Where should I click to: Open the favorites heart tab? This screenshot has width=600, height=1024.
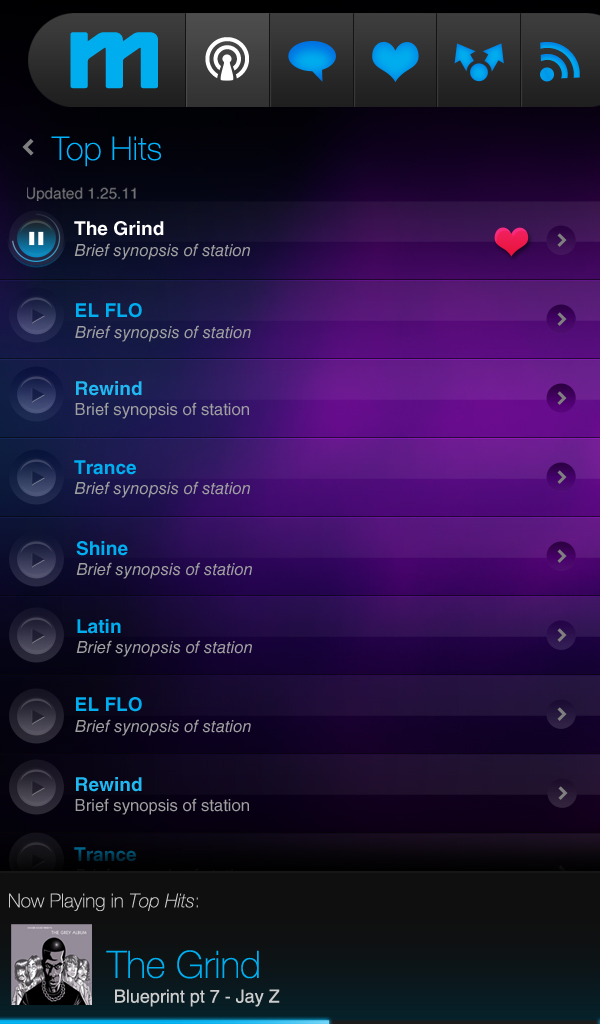(x=395, y=60)
